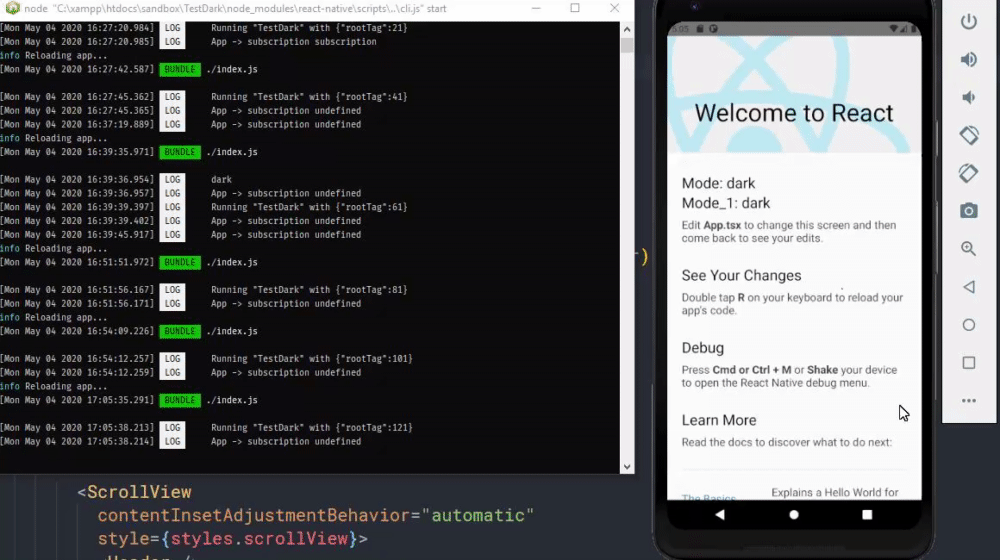Image resolution: width=1000 pixels, height=560 pixels.
Task: Click the 'Debug' section heading
Action: click(x=702, y=348)
